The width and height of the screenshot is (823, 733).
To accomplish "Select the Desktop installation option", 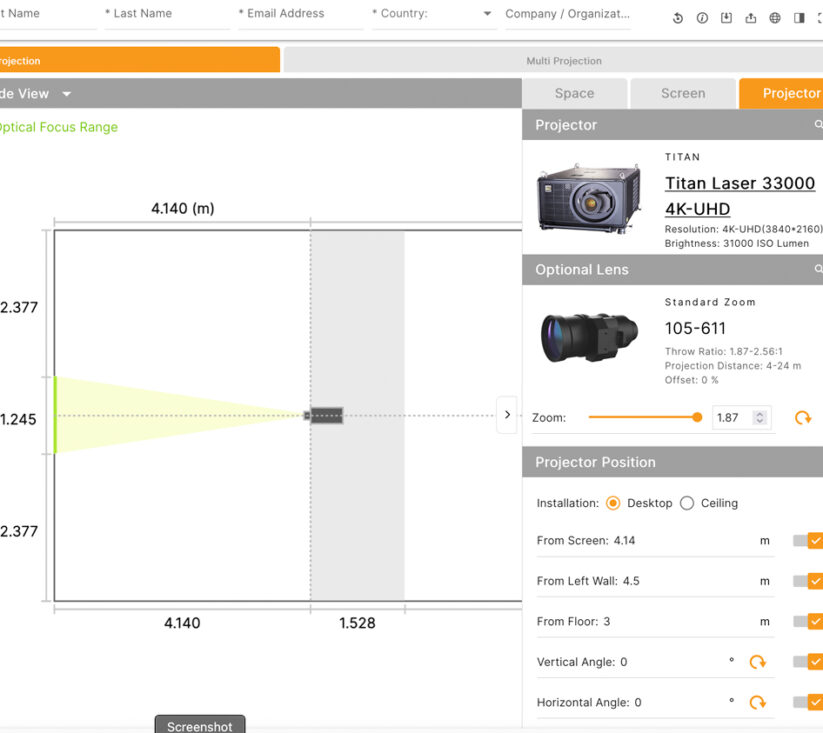I will tap(613, 503).
